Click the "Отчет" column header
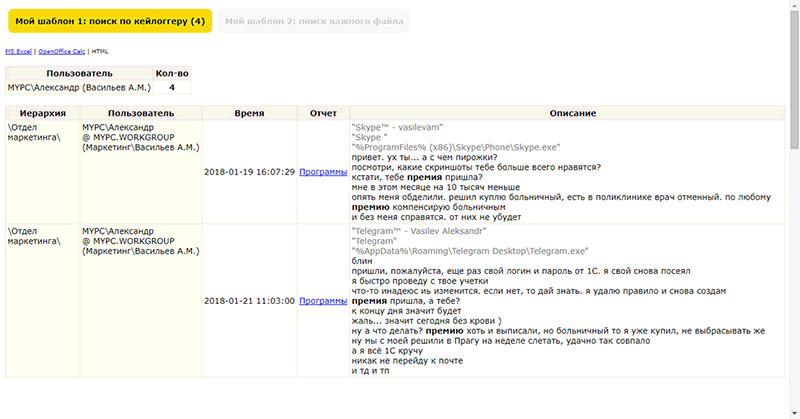 [x=323, y=114]
